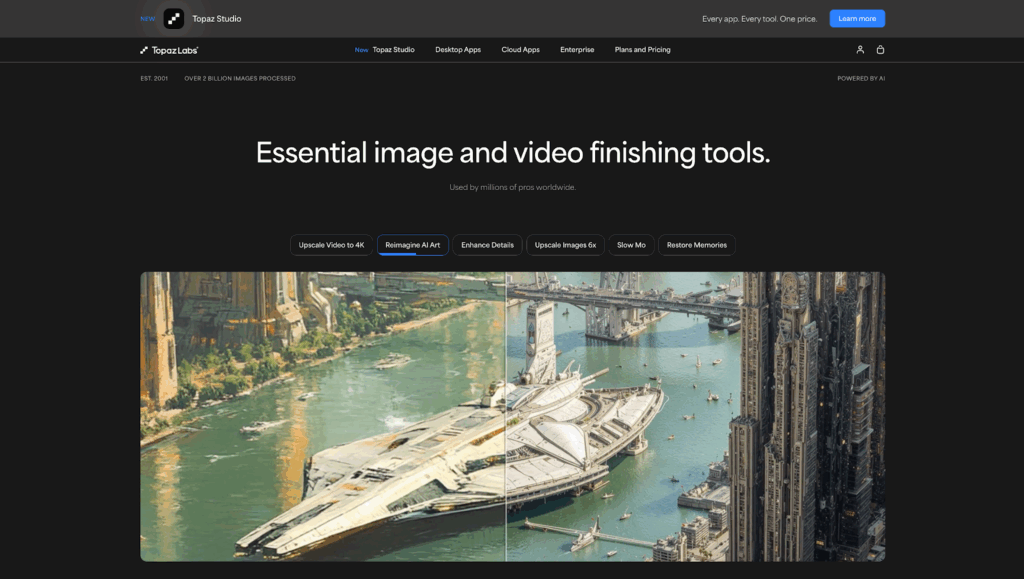This screenshot has width=1024, height=579.
Task: Click the Topaz Studio title in the top banner
Action: [216, 18]
